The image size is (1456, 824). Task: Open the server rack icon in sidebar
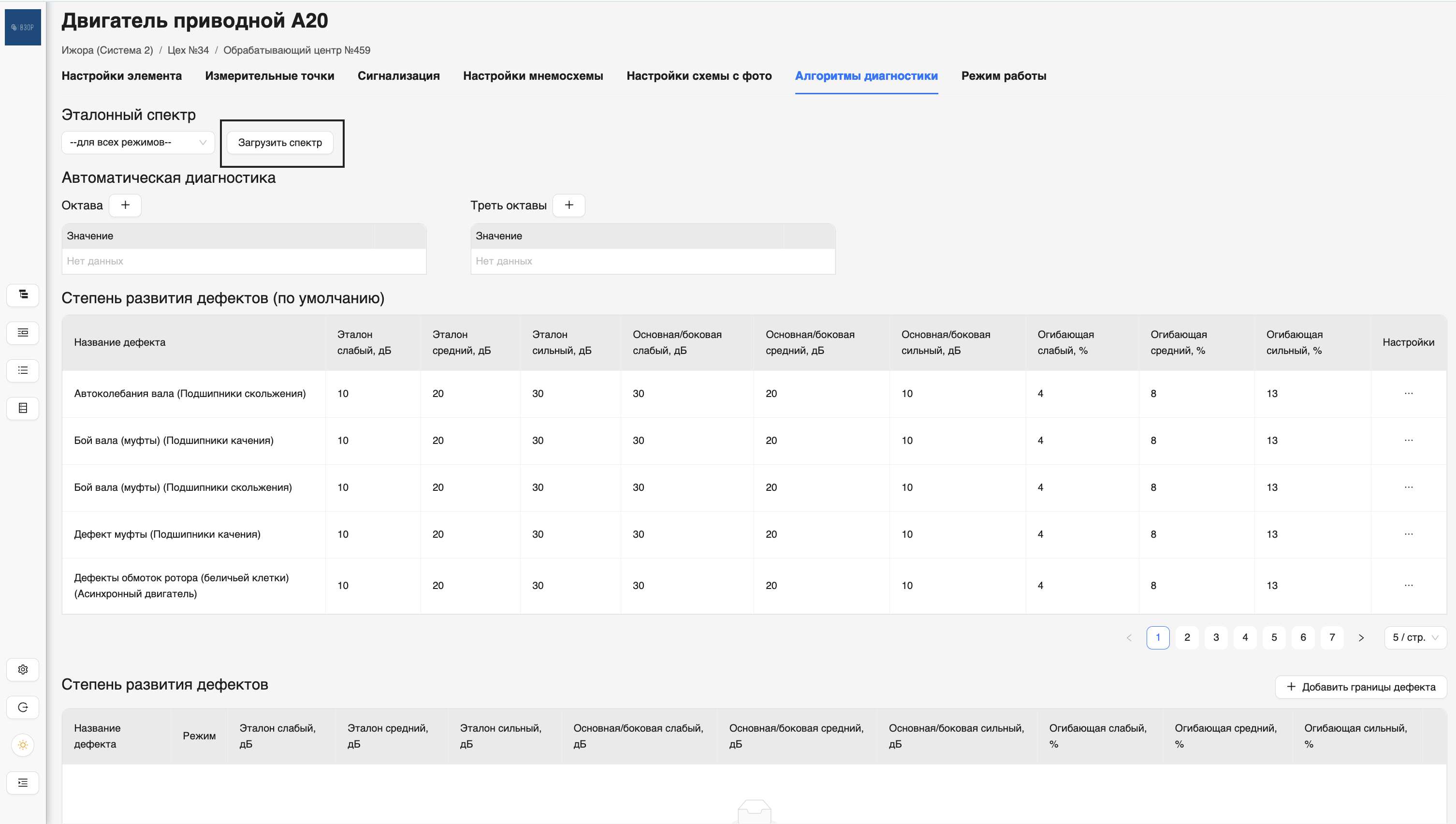(x=23, y=408)
